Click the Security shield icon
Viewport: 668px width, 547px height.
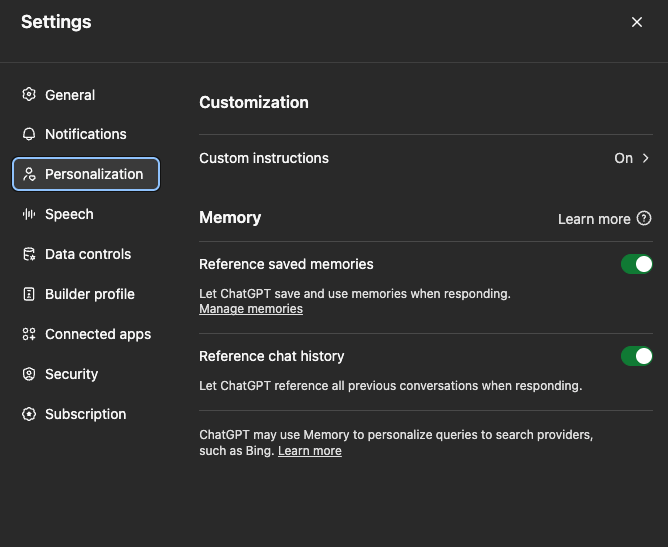point(29,374)
